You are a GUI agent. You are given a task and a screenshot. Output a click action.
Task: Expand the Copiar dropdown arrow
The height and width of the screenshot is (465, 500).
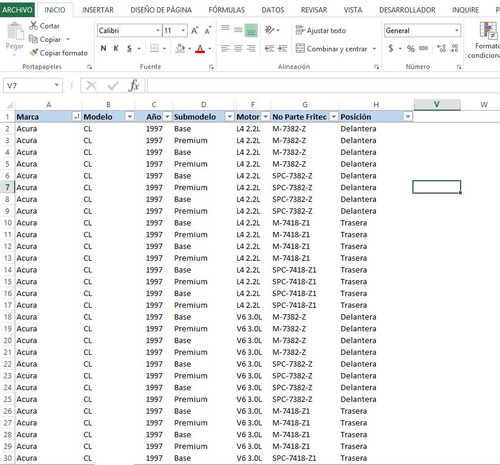(68, 39)
